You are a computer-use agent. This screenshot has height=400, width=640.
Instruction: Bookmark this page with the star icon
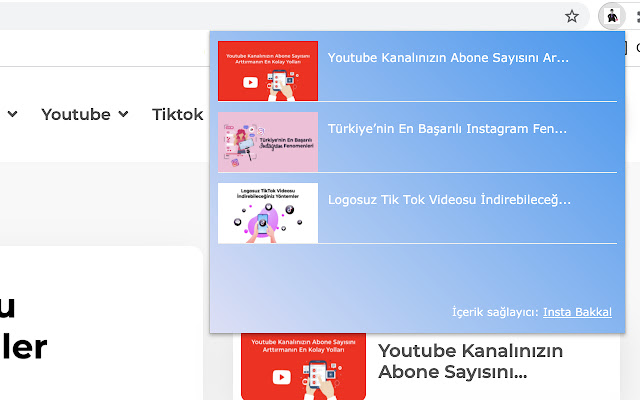(571, 16)
